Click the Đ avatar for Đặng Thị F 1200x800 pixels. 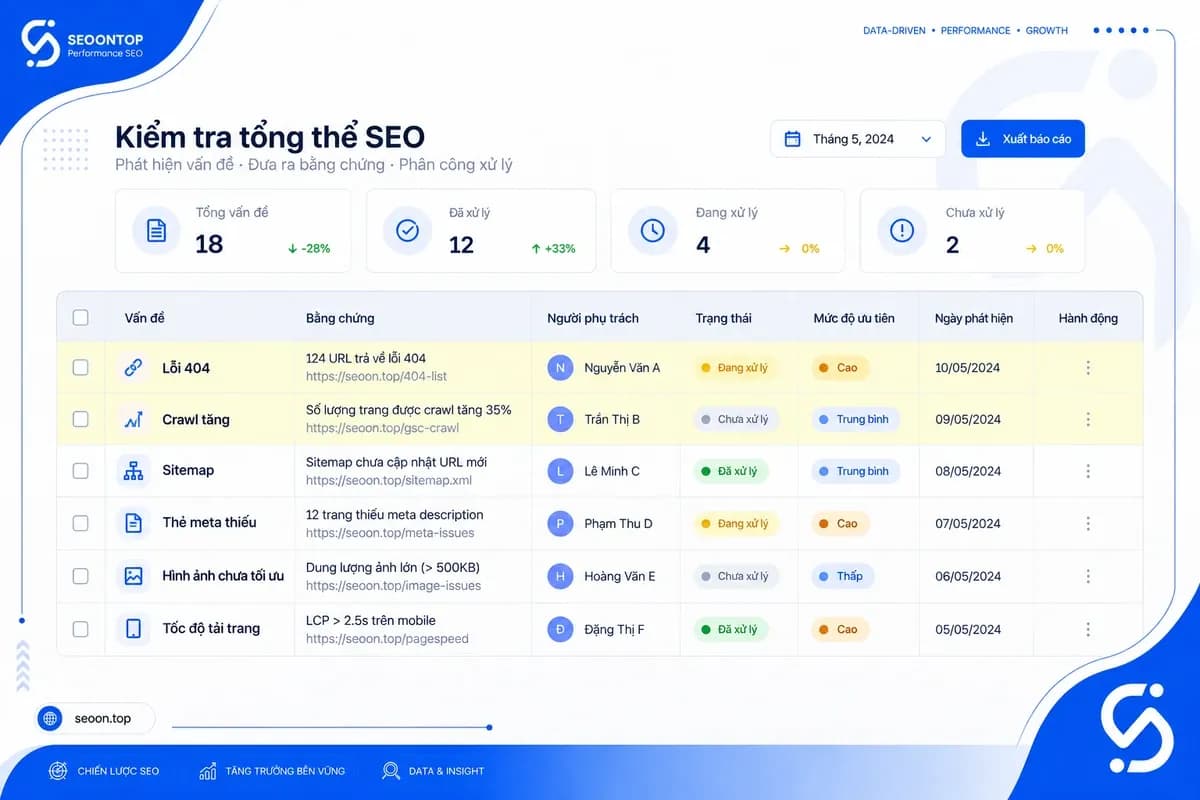click(x=560, y=629)
